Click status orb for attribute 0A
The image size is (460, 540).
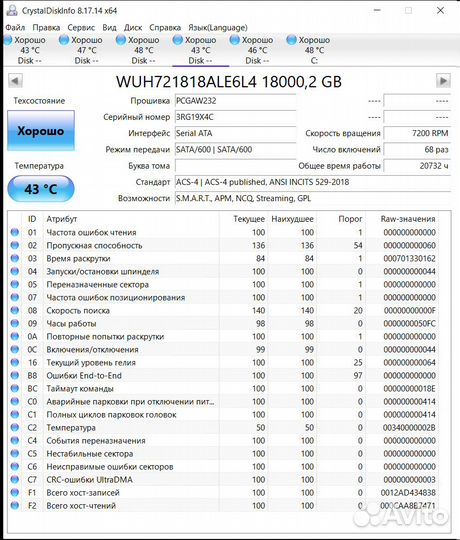(x=15, y=336)
